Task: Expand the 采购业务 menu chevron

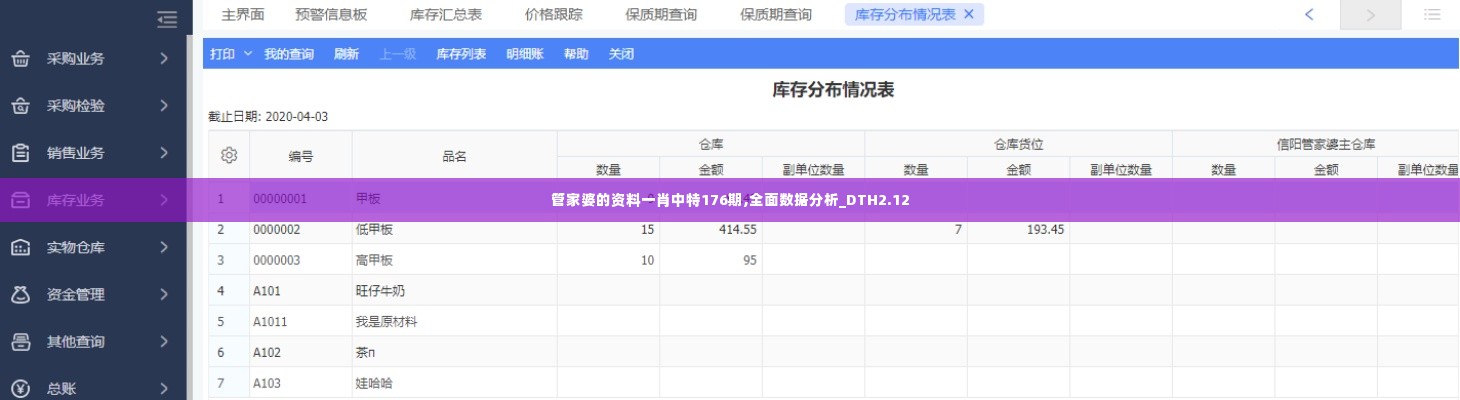Action: coord(164,59)
